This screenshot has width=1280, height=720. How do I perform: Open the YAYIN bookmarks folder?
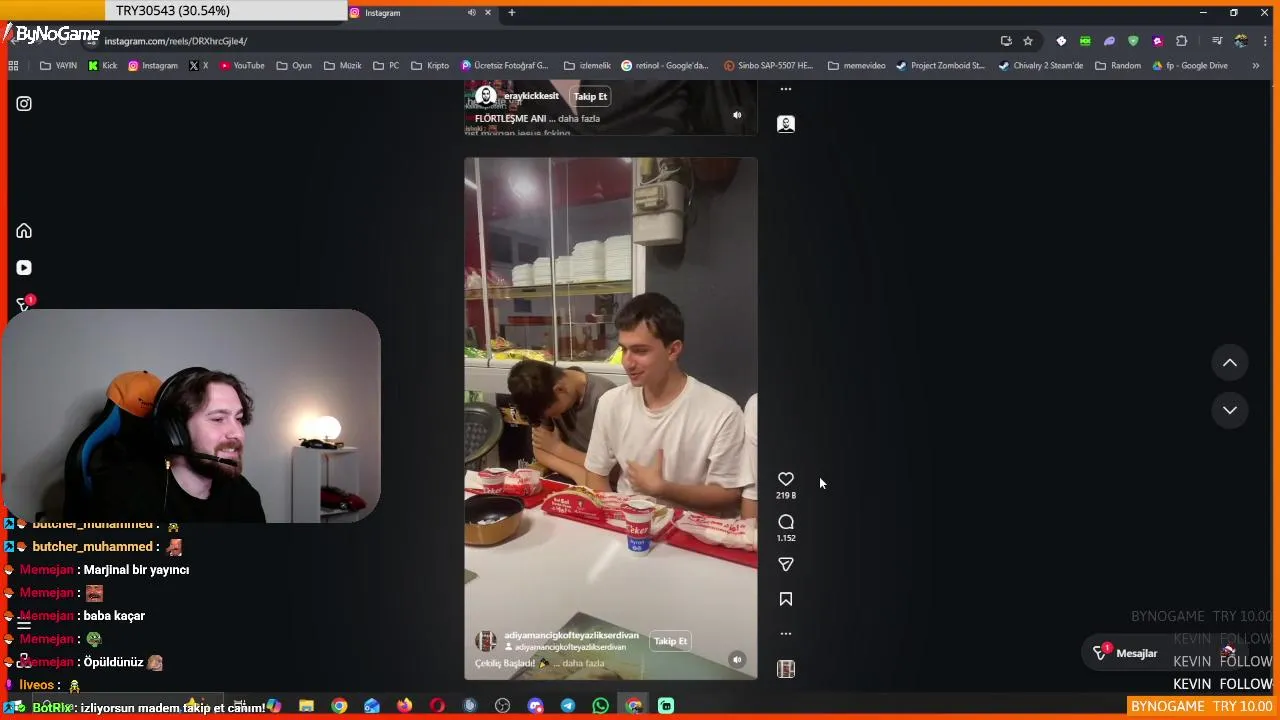pyautogui.click(x=58, y=66)
